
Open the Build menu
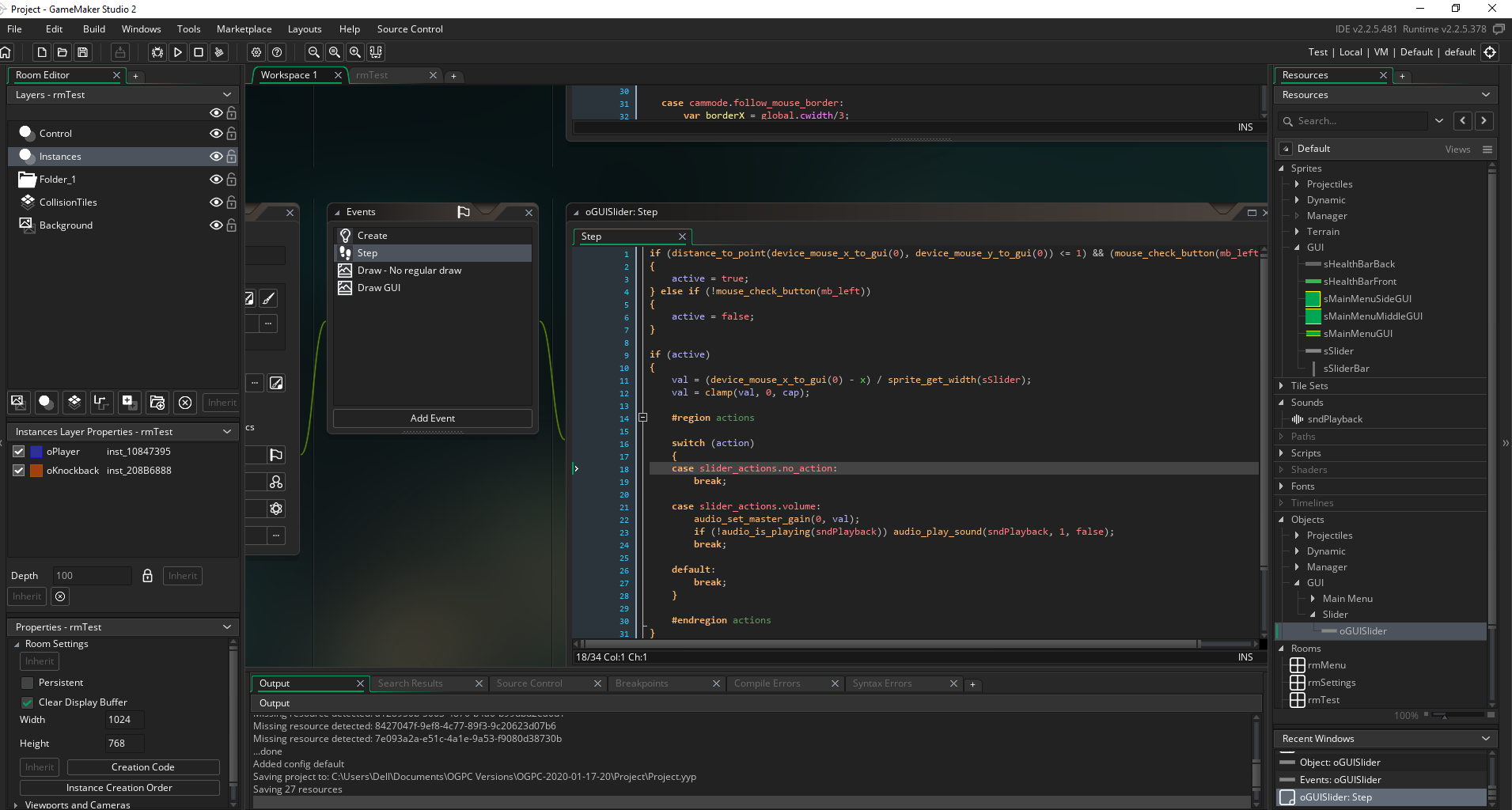(93, 29)
